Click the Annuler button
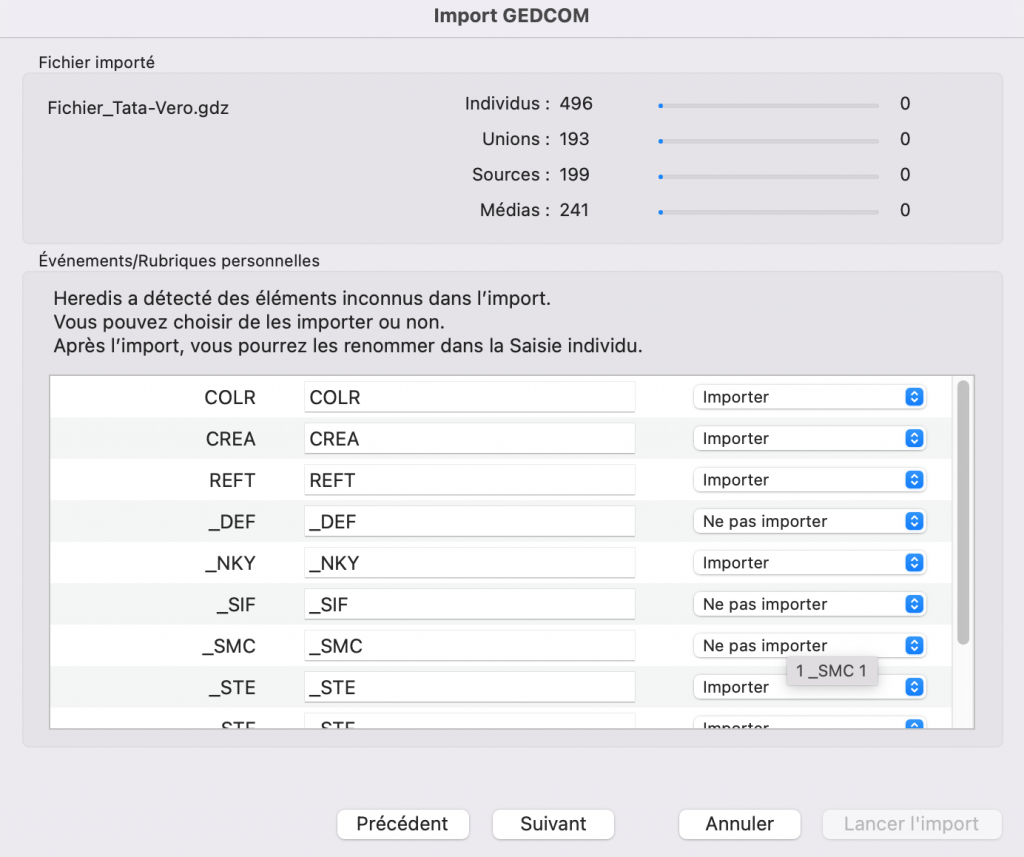This screenshot has width=1024, height=857. (x=739, y=824)
